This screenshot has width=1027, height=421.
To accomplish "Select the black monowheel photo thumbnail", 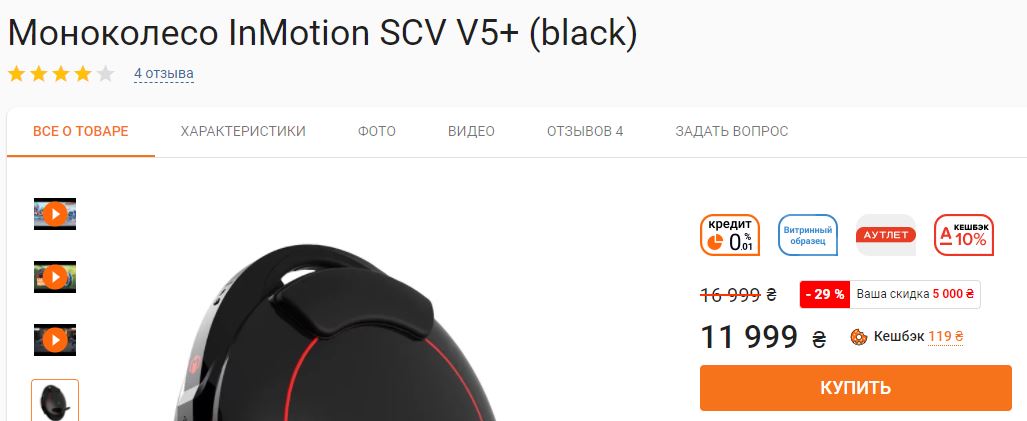I will [x=55, y=401].
